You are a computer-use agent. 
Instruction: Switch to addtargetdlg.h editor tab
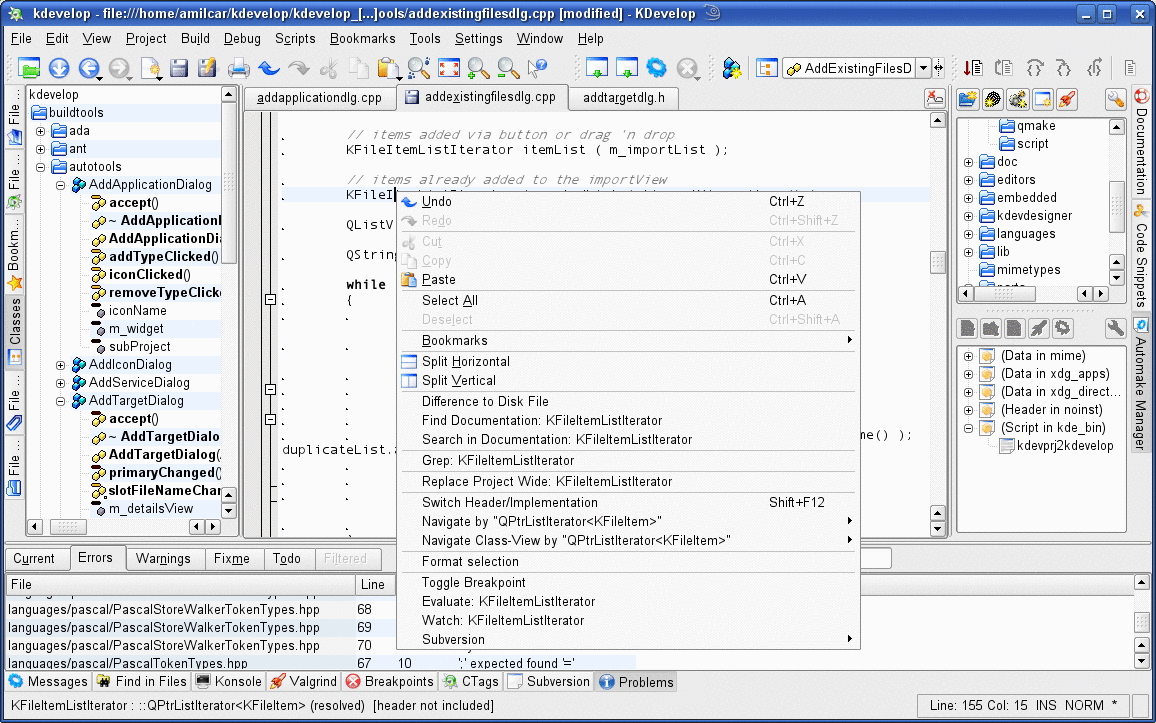(x=623, y=98)
